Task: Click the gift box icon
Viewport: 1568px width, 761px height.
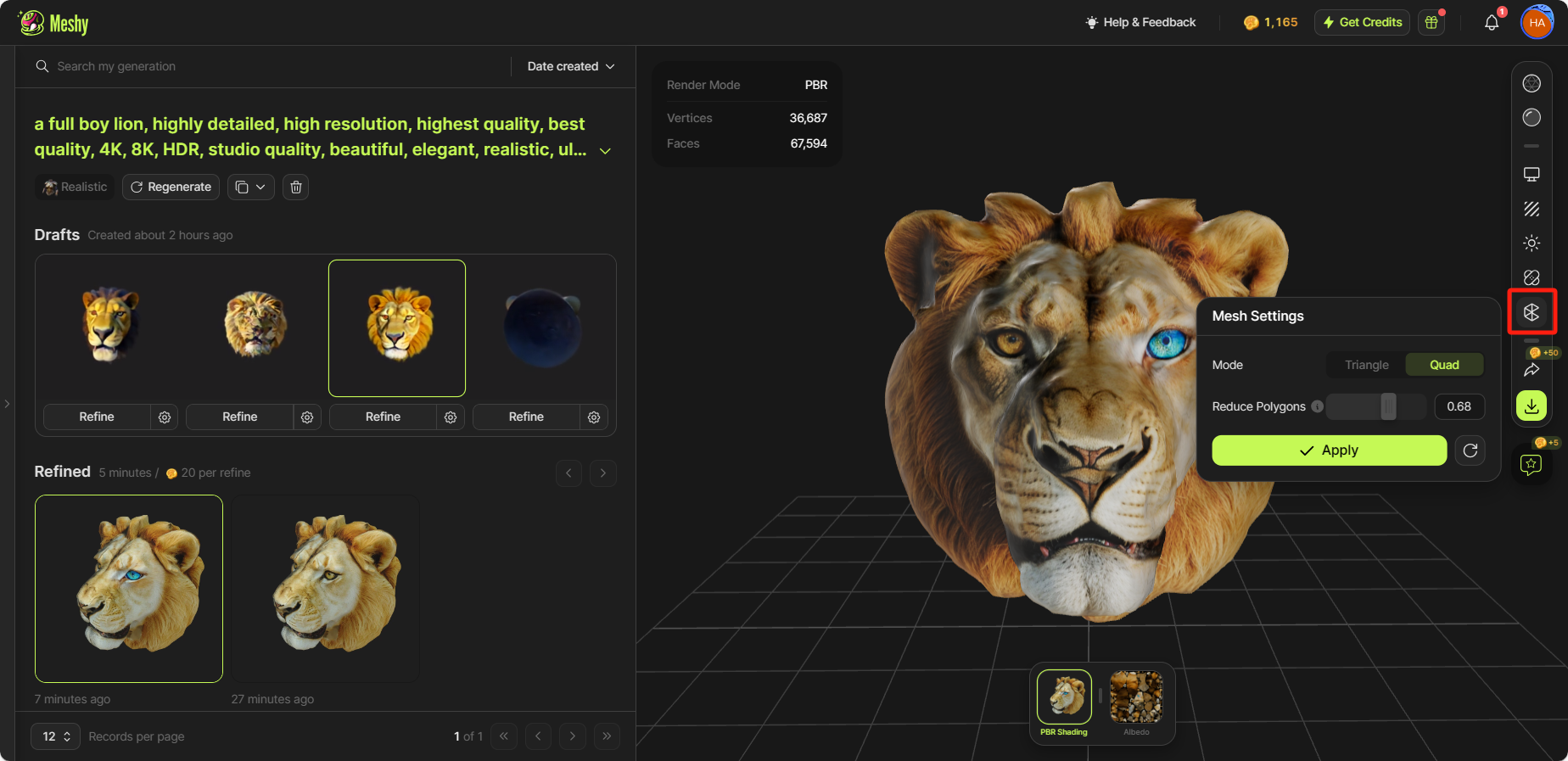Action: 1431,23
